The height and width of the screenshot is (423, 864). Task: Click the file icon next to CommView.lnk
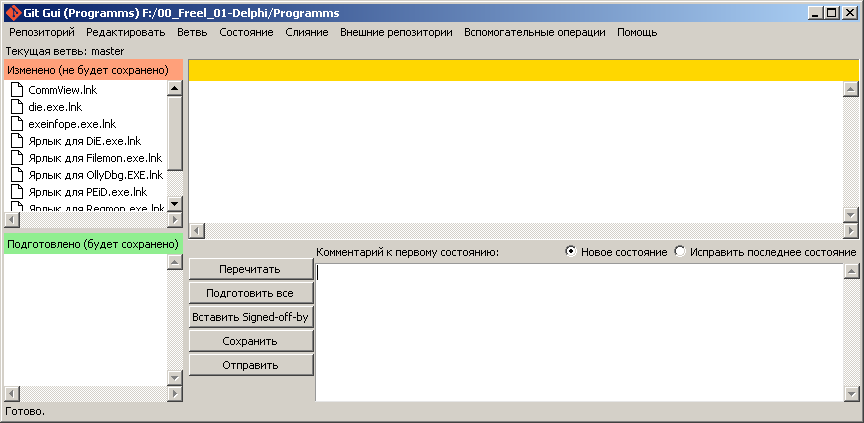click(x=17, y=90)
